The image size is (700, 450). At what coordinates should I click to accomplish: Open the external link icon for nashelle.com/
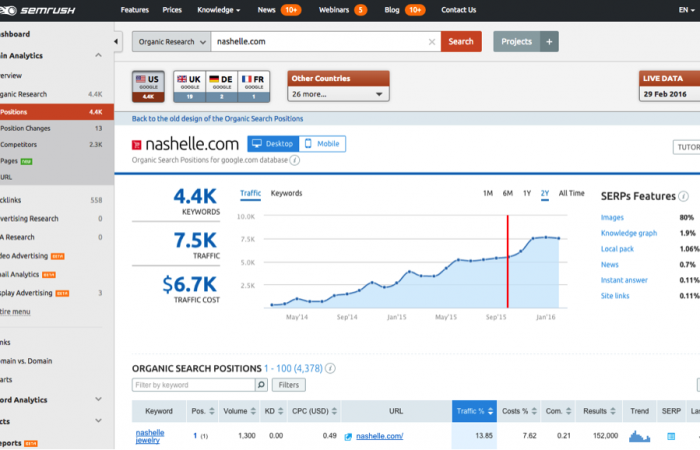pyautogui.click(x=349, y=436)
